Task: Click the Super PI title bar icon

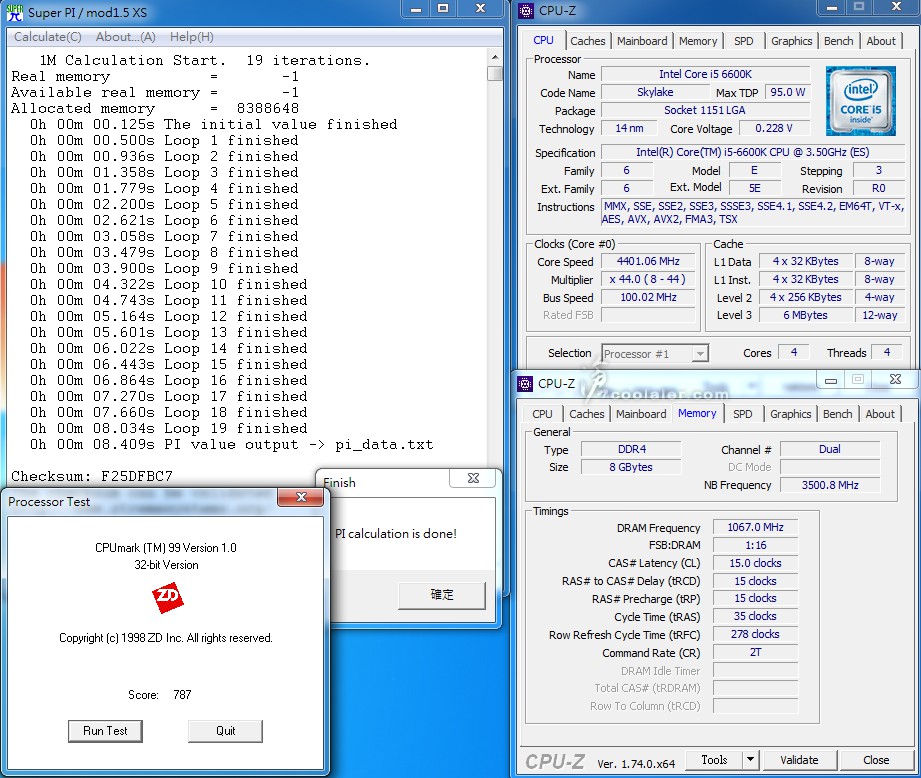Action: (15, 12)
